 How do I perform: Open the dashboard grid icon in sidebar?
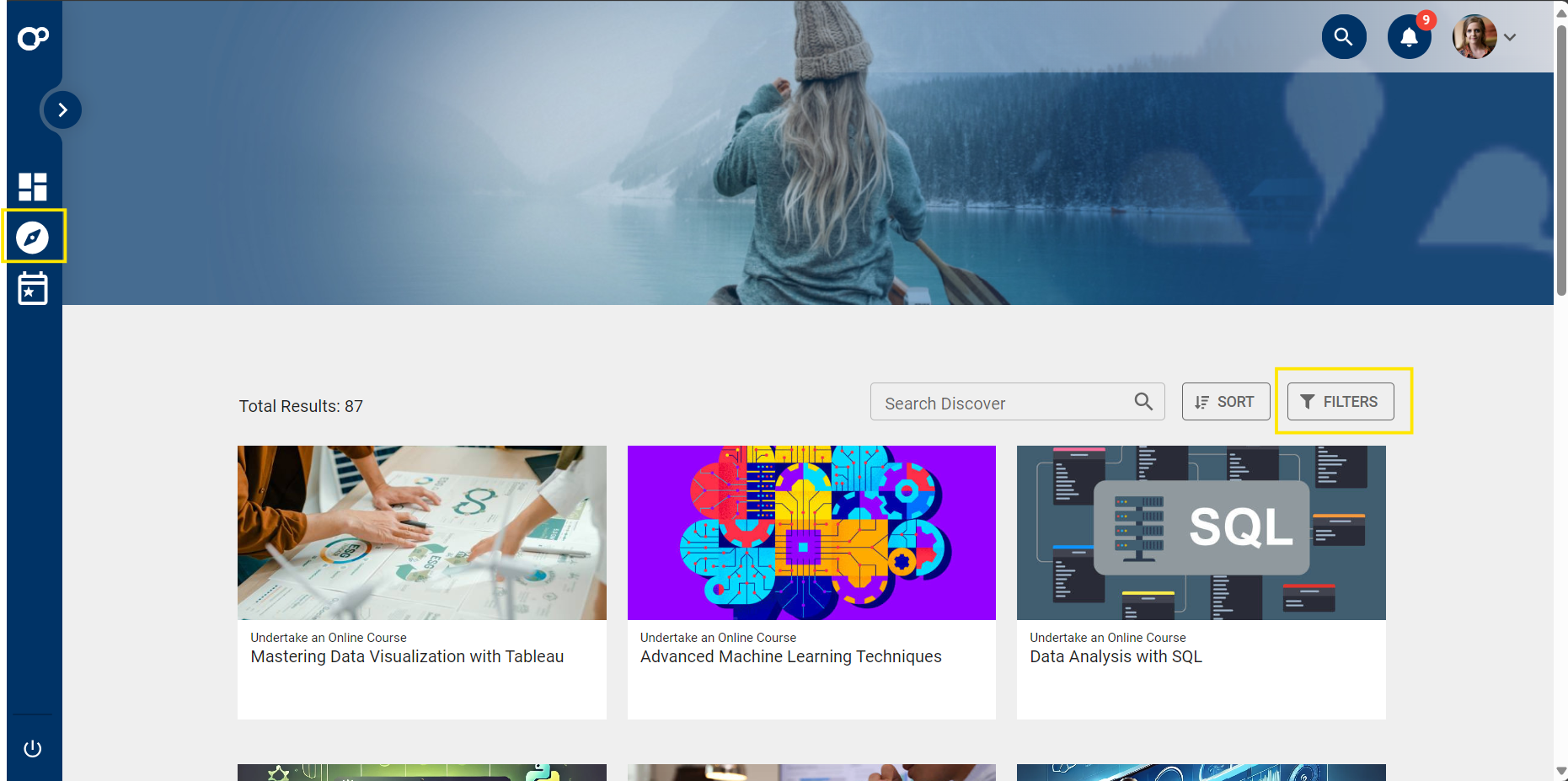coord(33,186)
